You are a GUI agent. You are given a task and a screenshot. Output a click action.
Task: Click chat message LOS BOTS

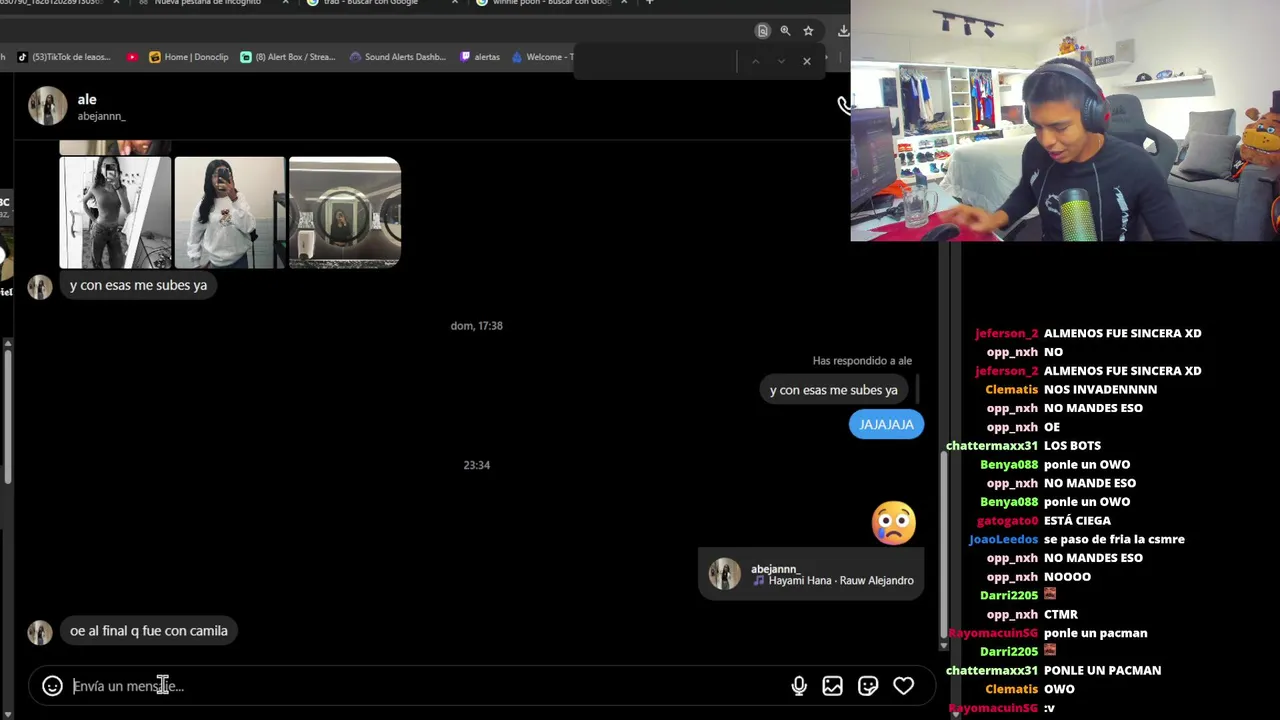(1072, 445)
